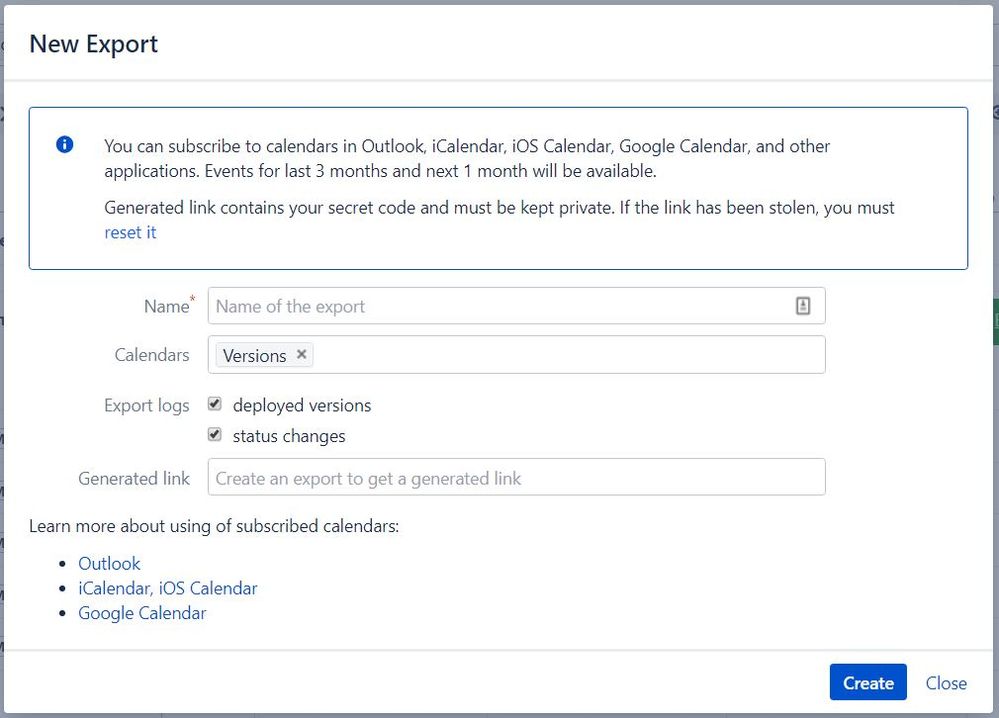Click the New Export dialog heading
This screenshot has width=999, height=718.
93,44
